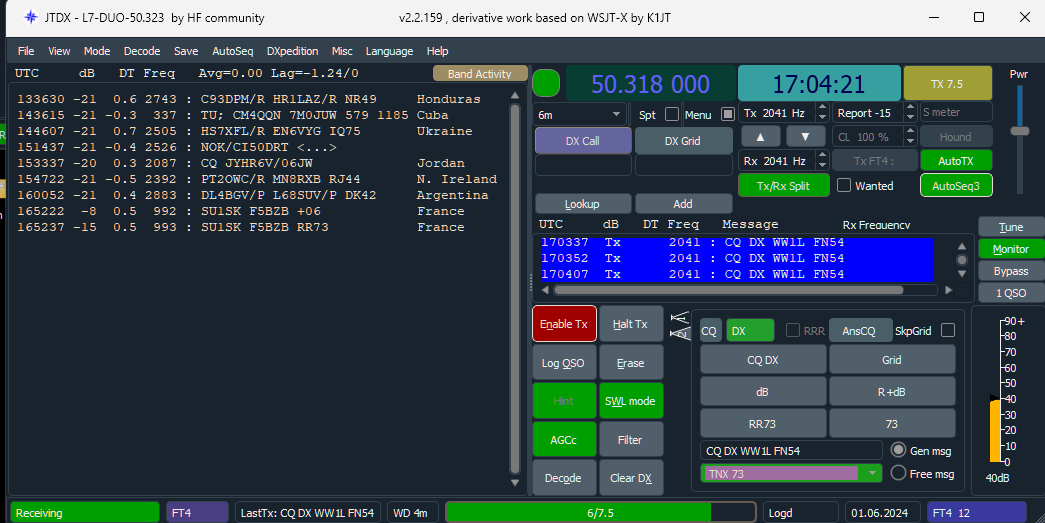This screenshot has width=1045, height=523.
Task: Click the double-arrow swap icon beside CQ
Action: (680, 325)
